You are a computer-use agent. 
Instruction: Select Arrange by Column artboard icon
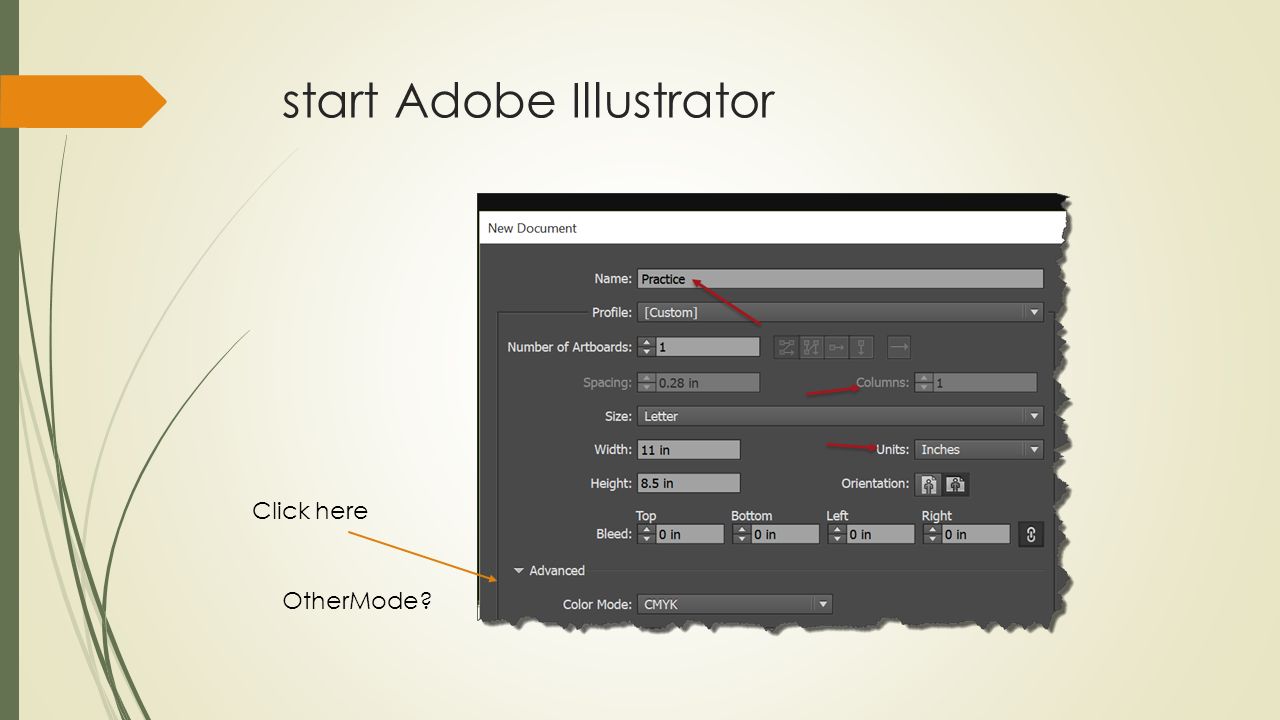[x=862, y=347]
